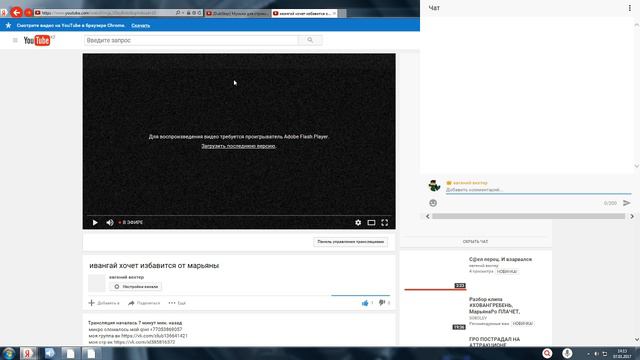The height and width of the screenshot is (360, 640).
Task: Click 'Поделиться' share button
Action: coord(144,303)
